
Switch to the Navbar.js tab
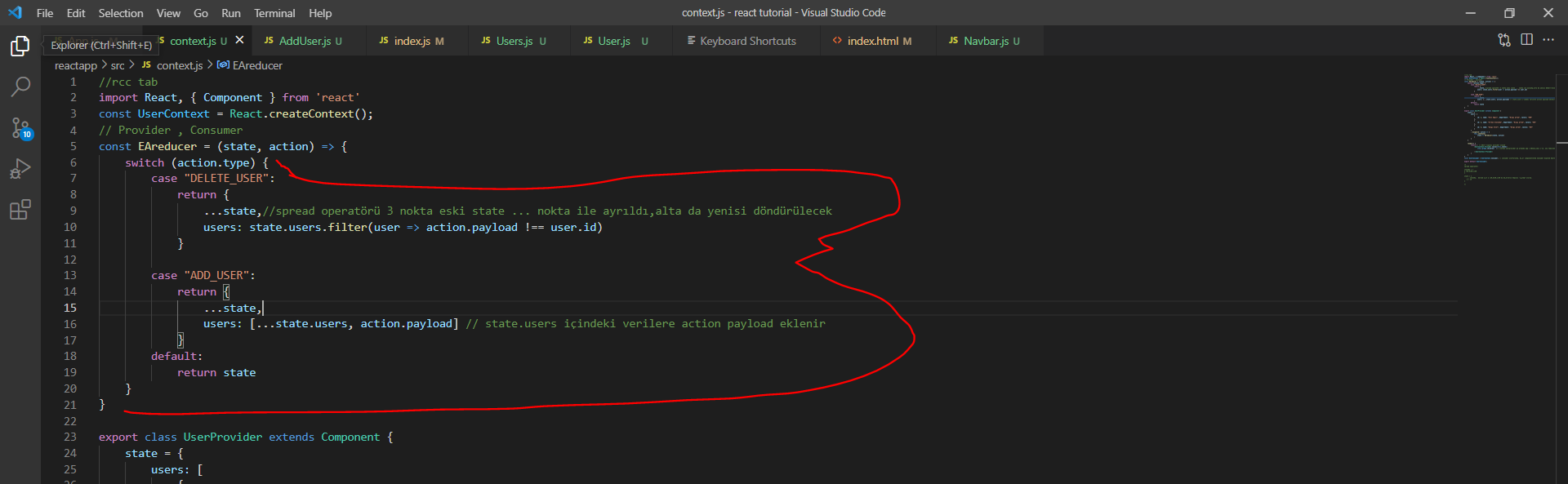point(986,41)
